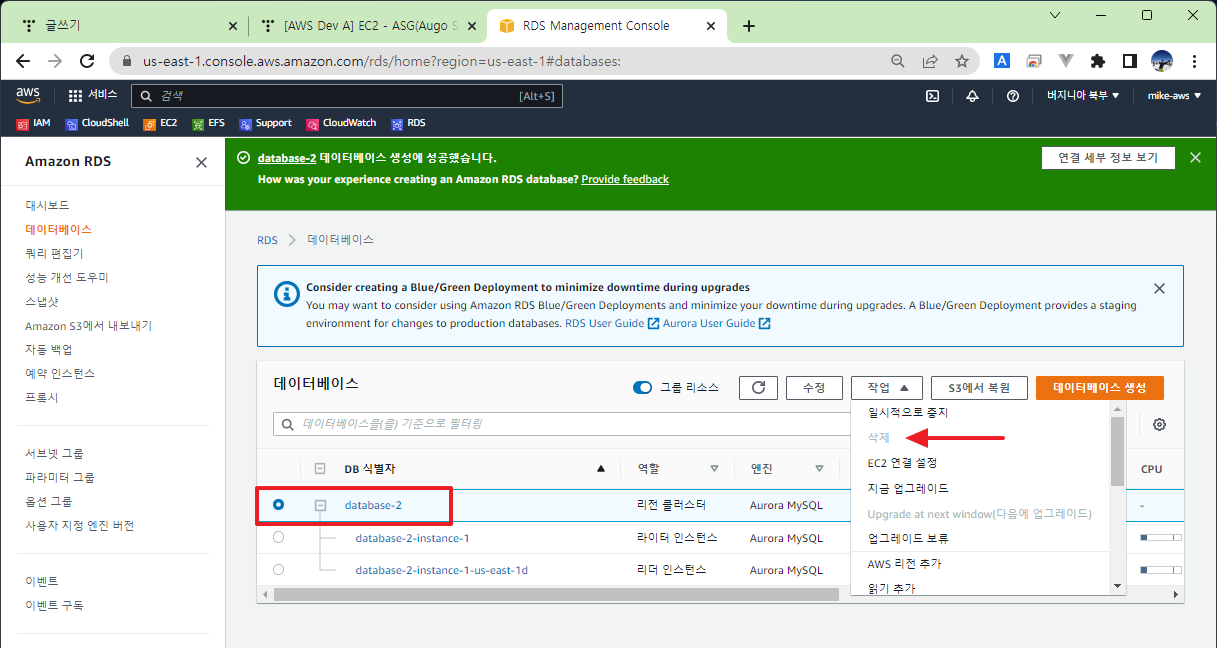The height and width of the screenshot is (648, 1217).
Task: Open the mike-aws account menu
Action: pyautogui.click(x=1174, y=96)
